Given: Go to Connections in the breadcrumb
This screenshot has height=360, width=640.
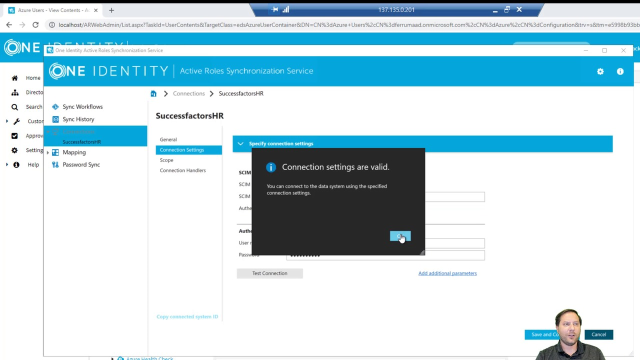Looking at the screenshot, I should pos(189,93).
